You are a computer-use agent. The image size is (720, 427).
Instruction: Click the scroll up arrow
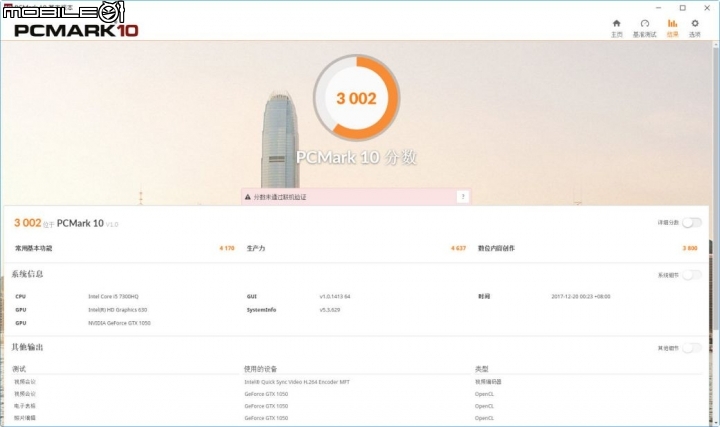pos(715,45)
